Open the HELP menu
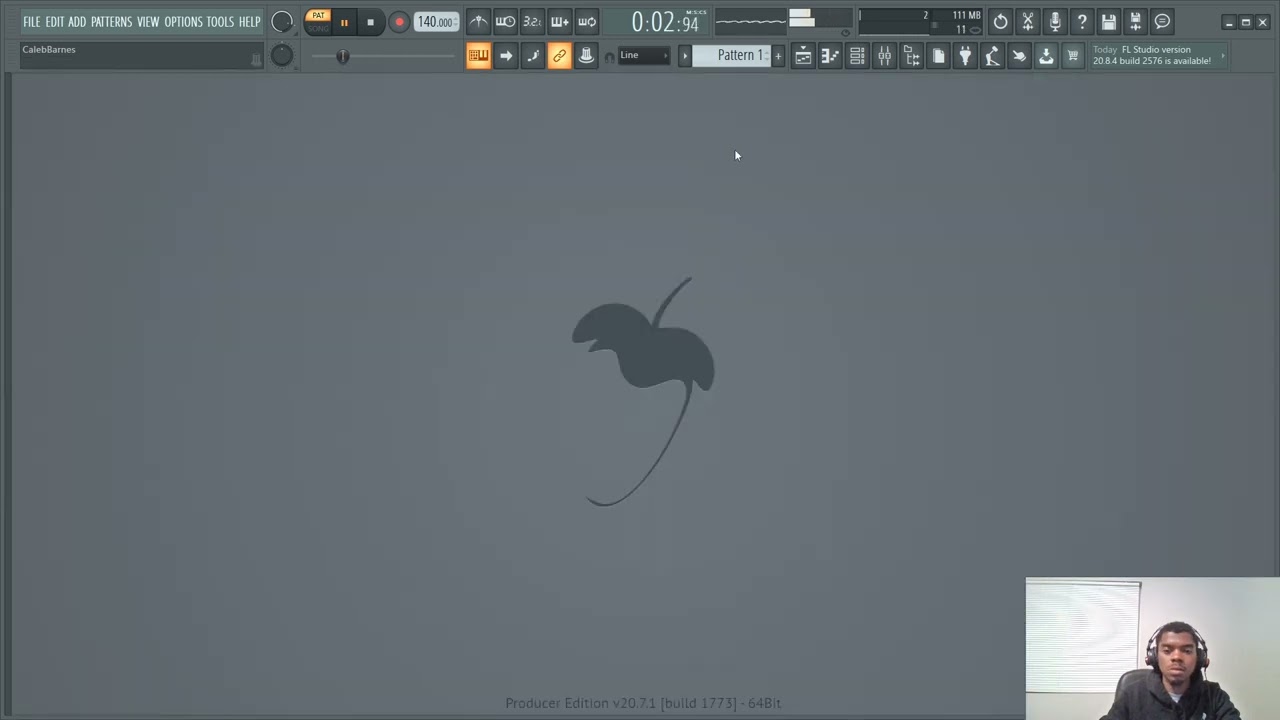 click(249, 22)
